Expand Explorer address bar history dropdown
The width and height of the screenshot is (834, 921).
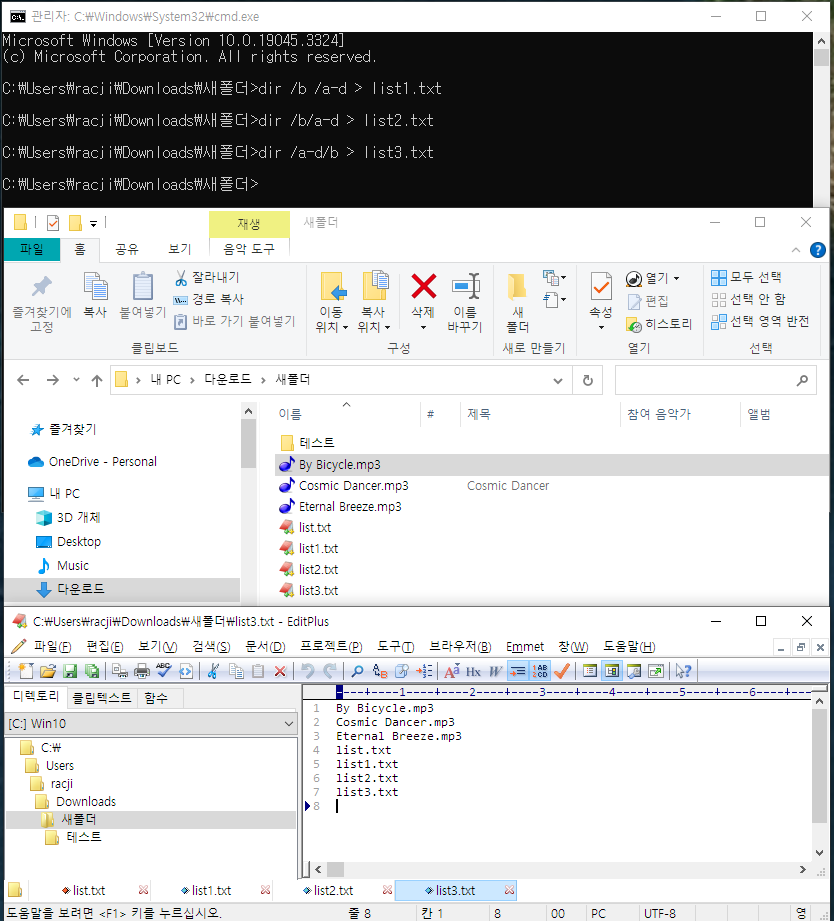558,381
